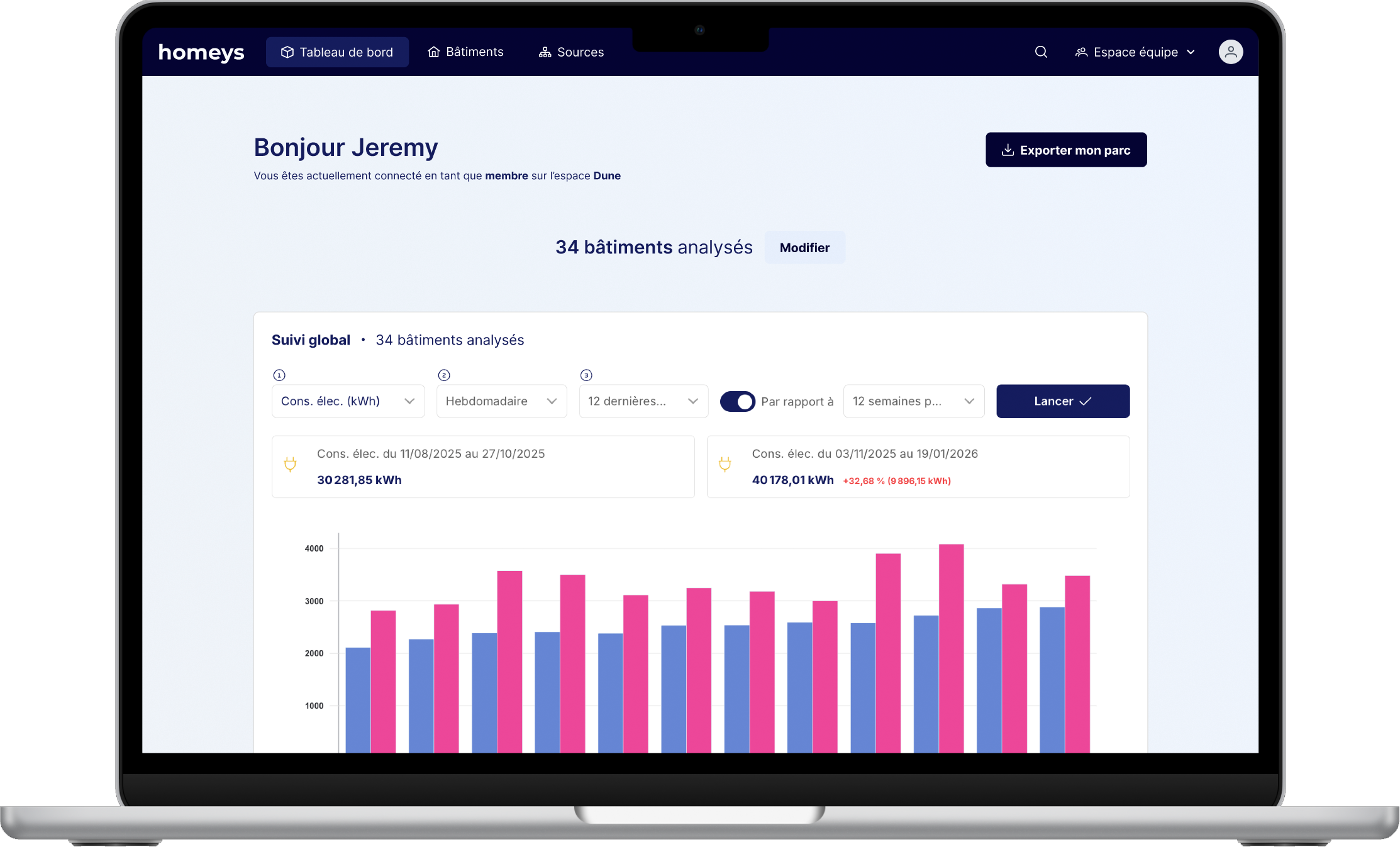Viewport: 1400px width, 847px height.
Task: Click plug icon in 11/08/2025 consumption card
Action: [x=290, y=465]
